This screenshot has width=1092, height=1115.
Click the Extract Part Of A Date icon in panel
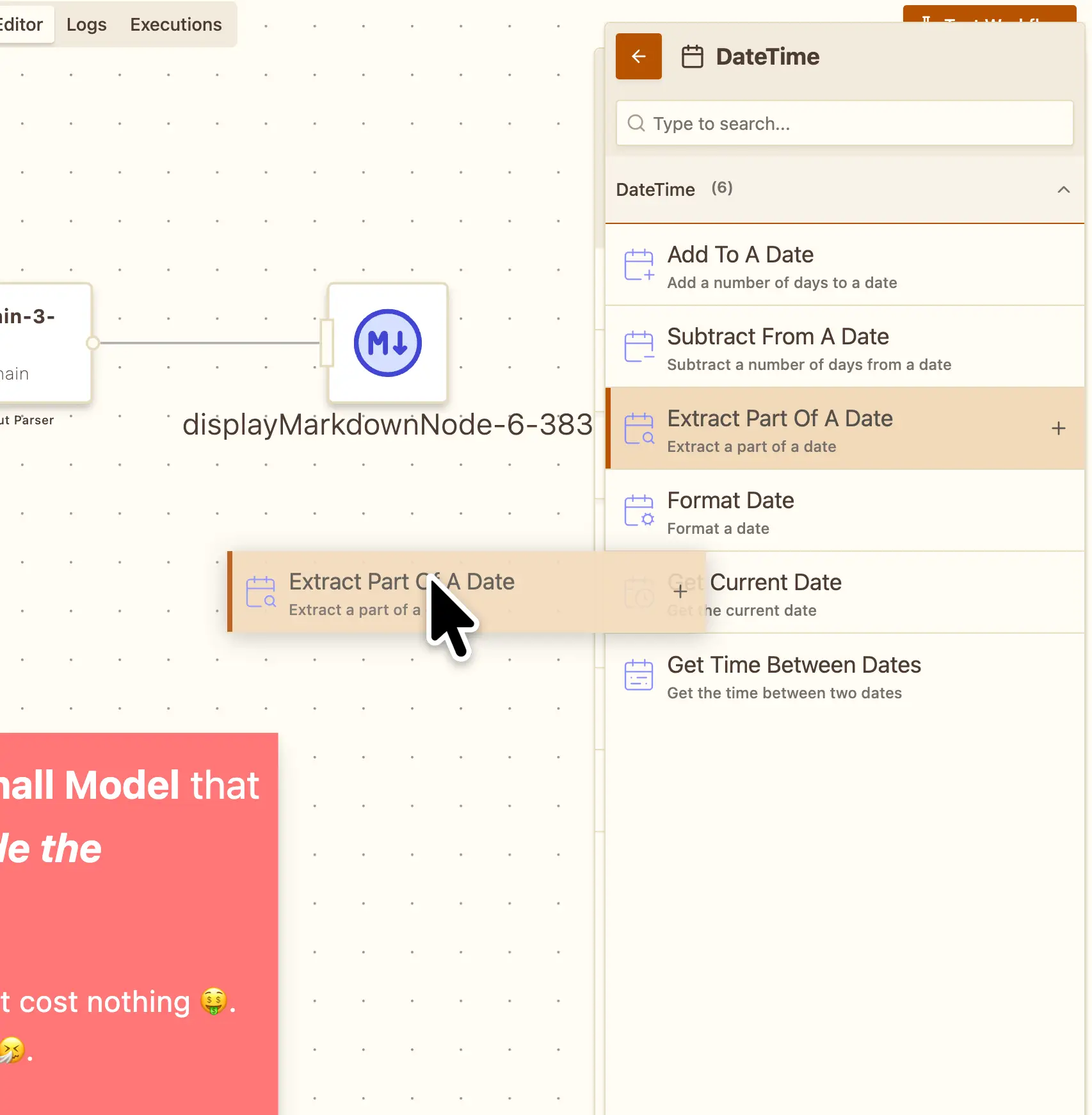[638, 428]
